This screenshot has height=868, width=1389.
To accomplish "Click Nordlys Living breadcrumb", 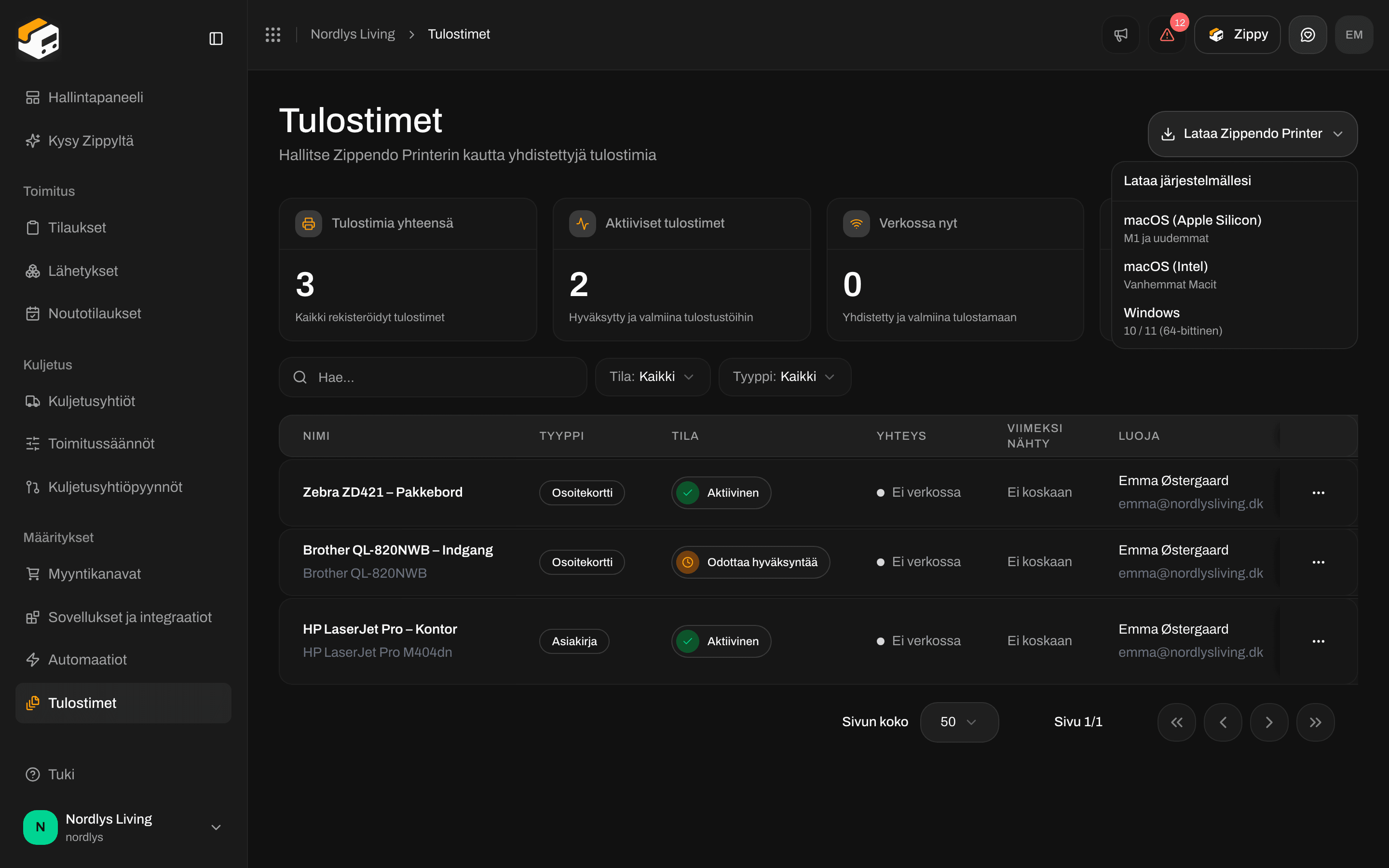I will [353, 34].
